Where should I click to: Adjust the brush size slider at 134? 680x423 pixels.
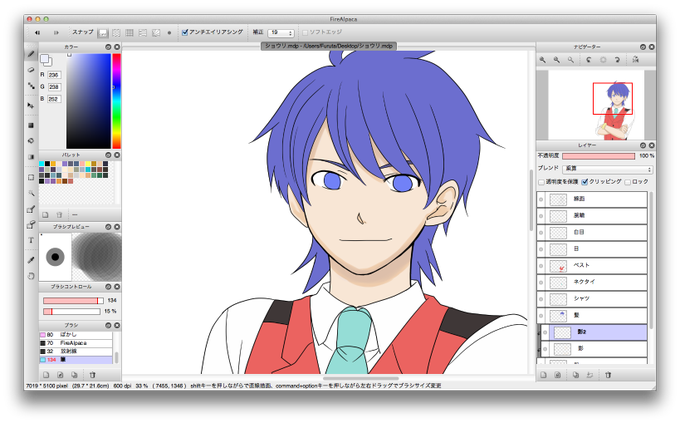pyautogui.click(x=73, y=301)
